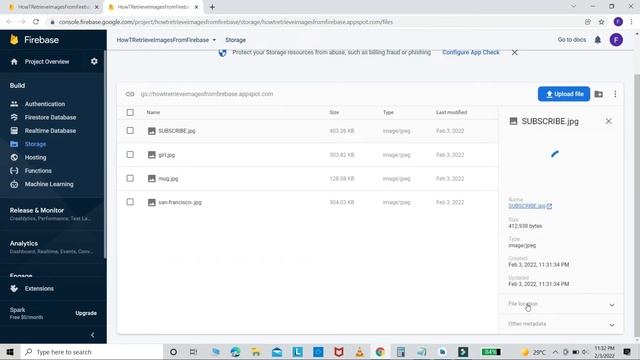Screen dimensions: 640x360
Task: Open the Firebase logo home
Action: (34, 40)
